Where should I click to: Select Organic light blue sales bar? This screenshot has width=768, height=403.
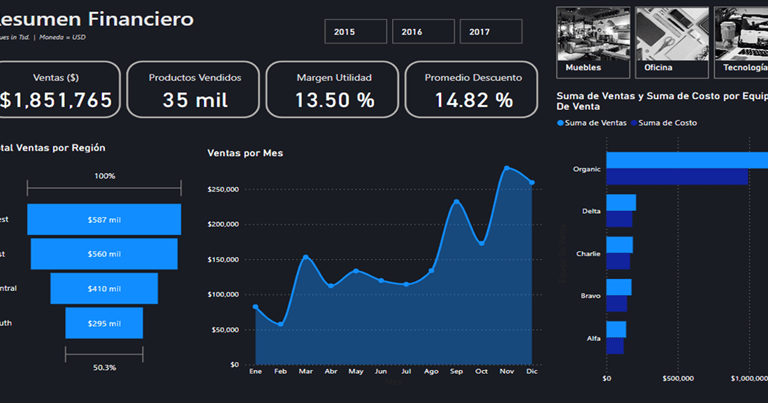pyautogui.click(x=687, y=160)
